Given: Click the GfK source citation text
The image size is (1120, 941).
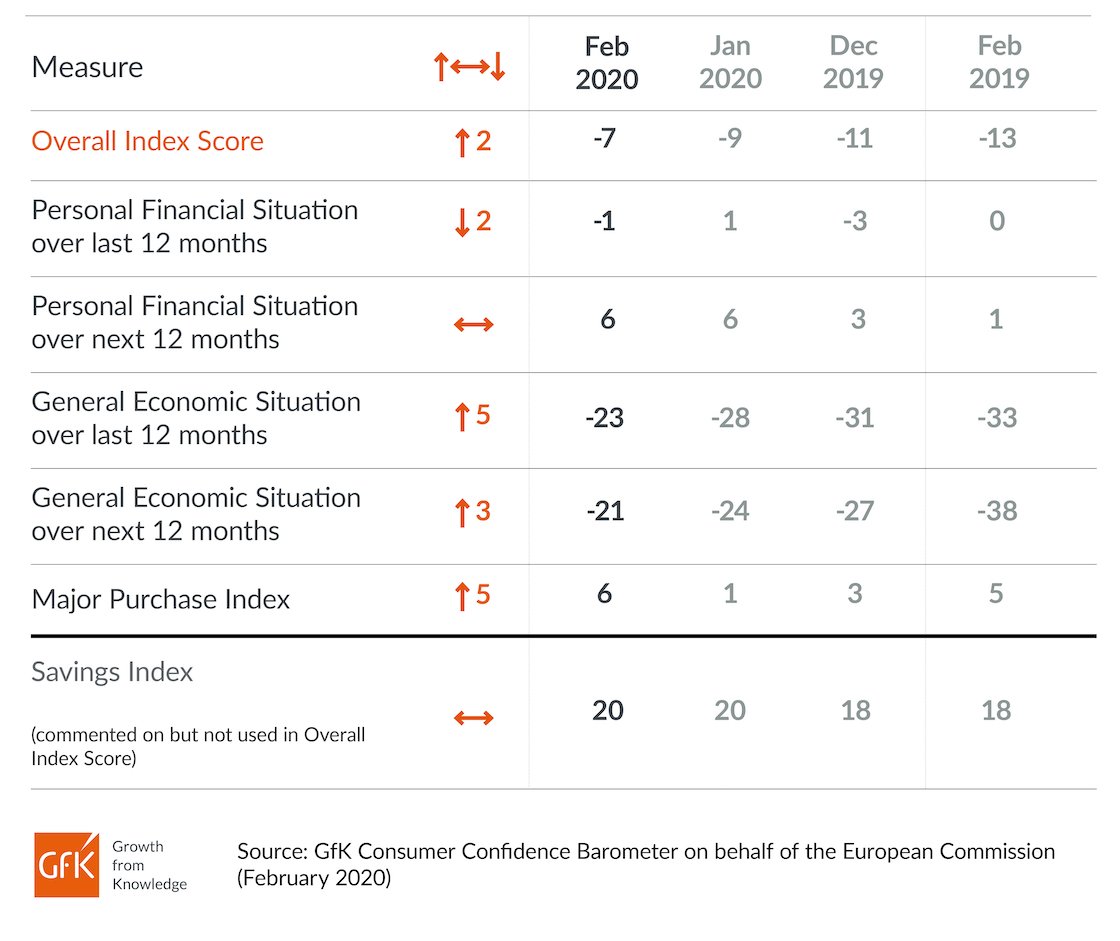Looking at the screenshot, I should pos(646,864).
